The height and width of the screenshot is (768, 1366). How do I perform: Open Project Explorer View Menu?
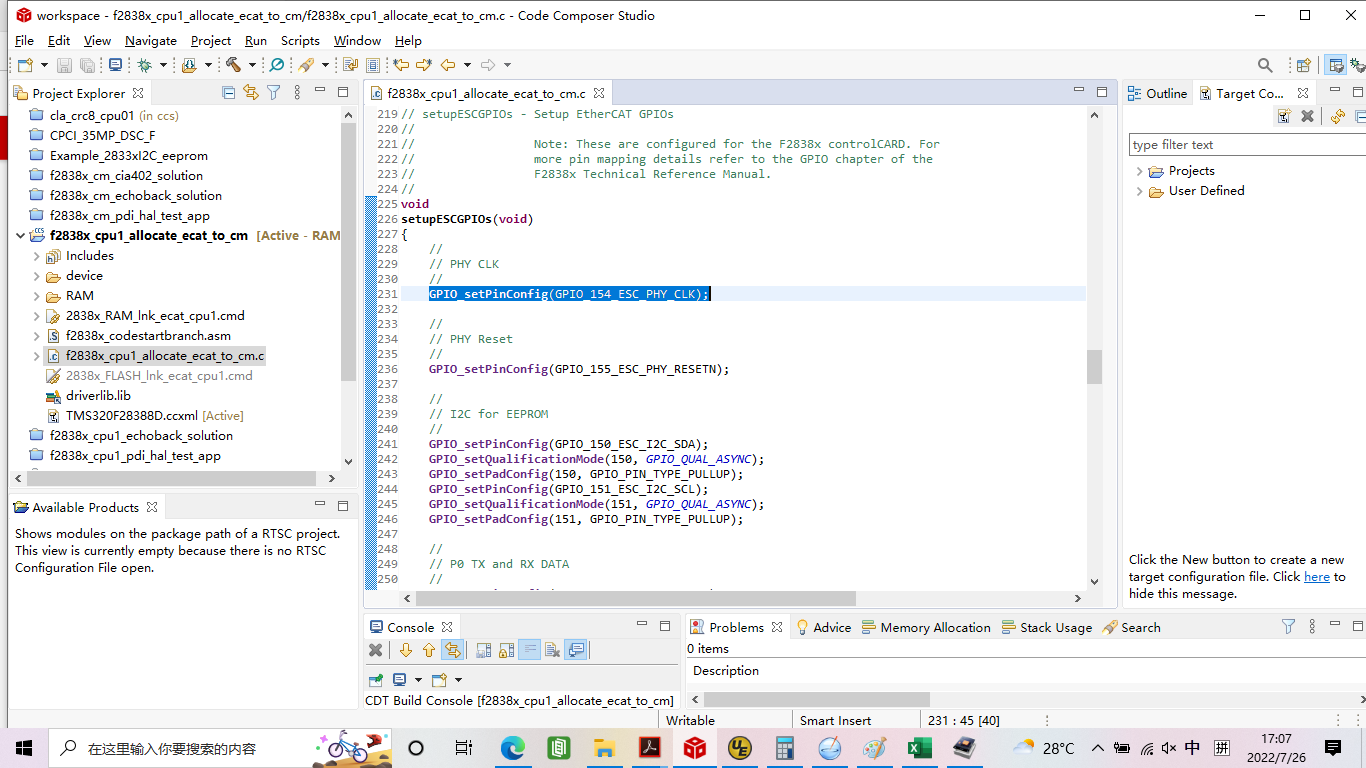(297, 92)
